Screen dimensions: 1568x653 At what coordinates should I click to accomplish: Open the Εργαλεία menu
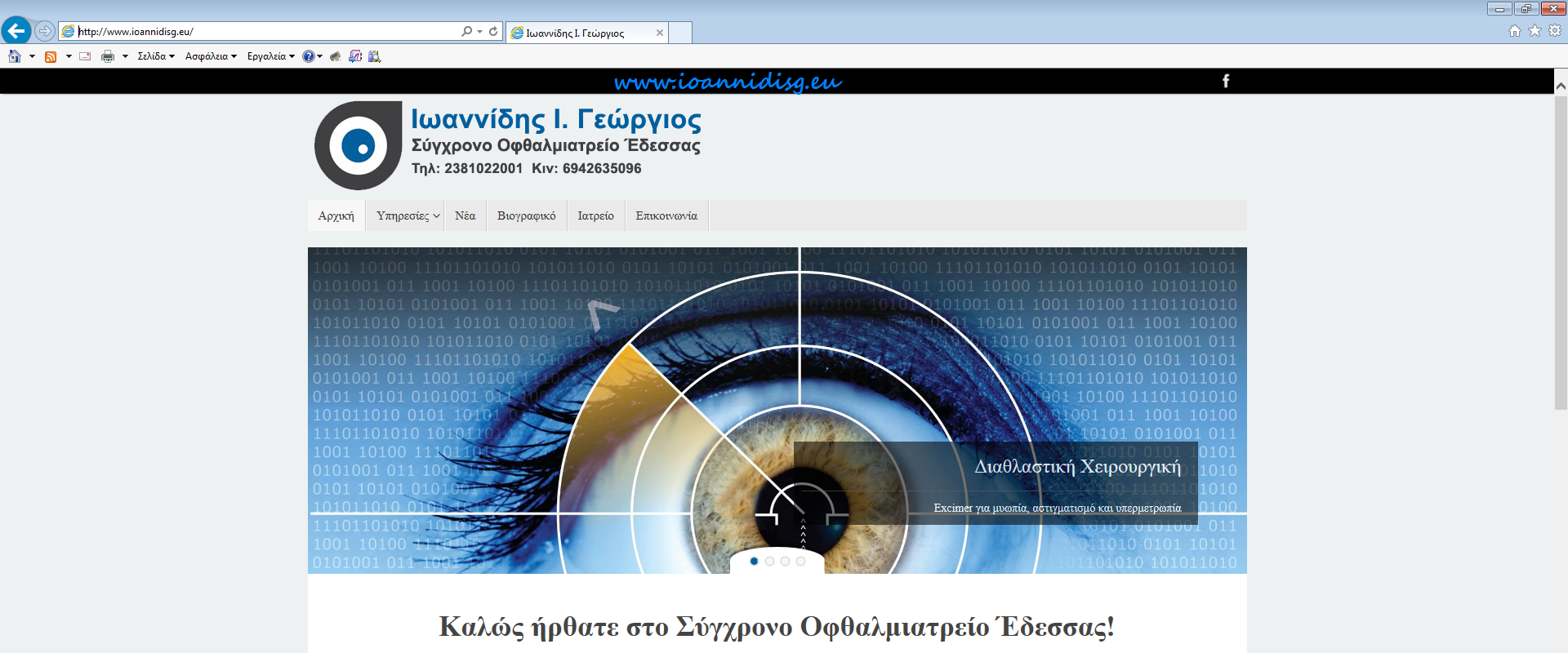[271, 56]
